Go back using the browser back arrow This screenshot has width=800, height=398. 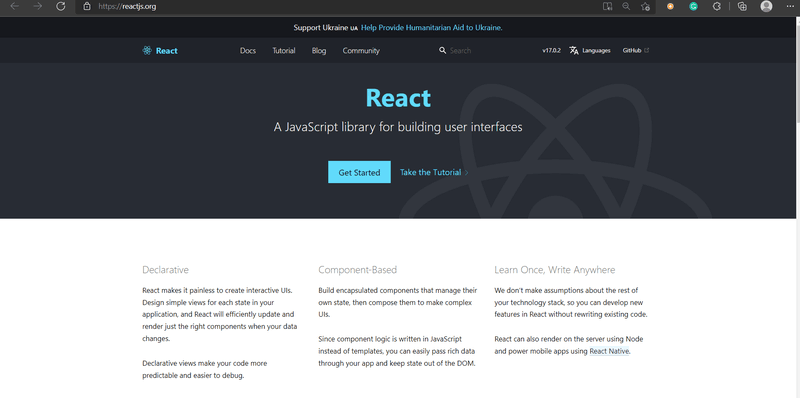(x=15, y=6)
